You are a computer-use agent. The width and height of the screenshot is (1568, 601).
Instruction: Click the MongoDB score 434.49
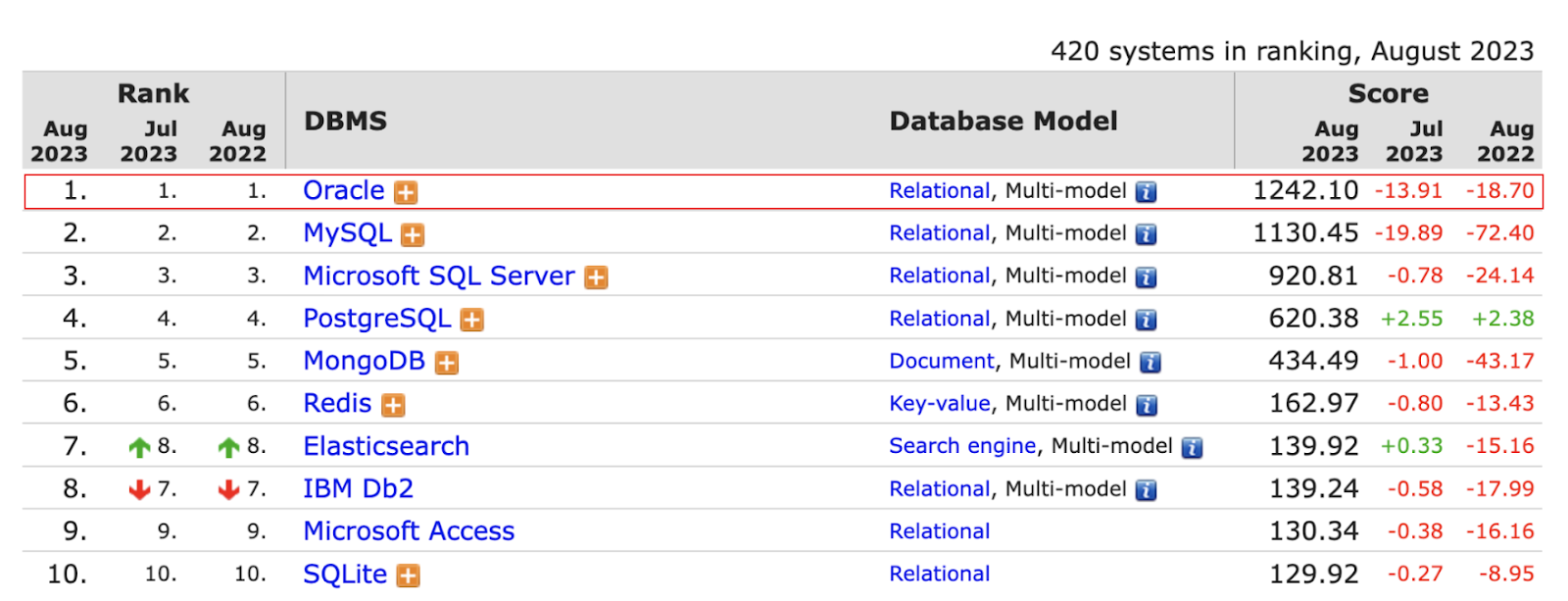pyautogui.click(x=1313, y=361)
